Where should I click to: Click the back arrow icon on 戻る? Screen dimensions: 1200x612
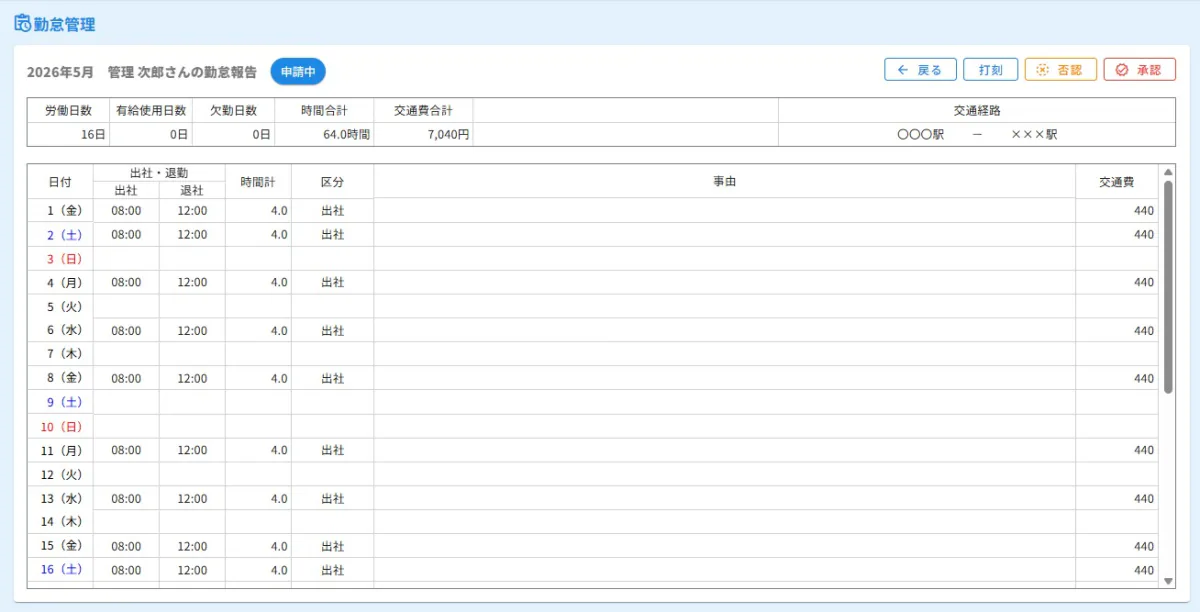[x=903, y=70]
